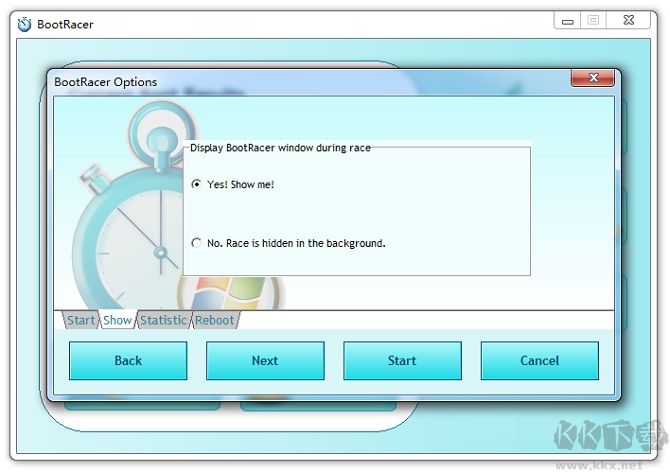Go to the Statistic tab

point(163,320)
